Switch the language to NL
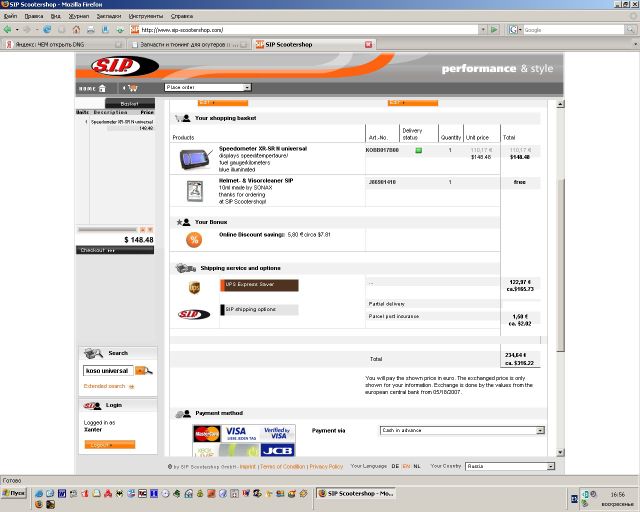 pyautogui.click(x=417, y=466)
